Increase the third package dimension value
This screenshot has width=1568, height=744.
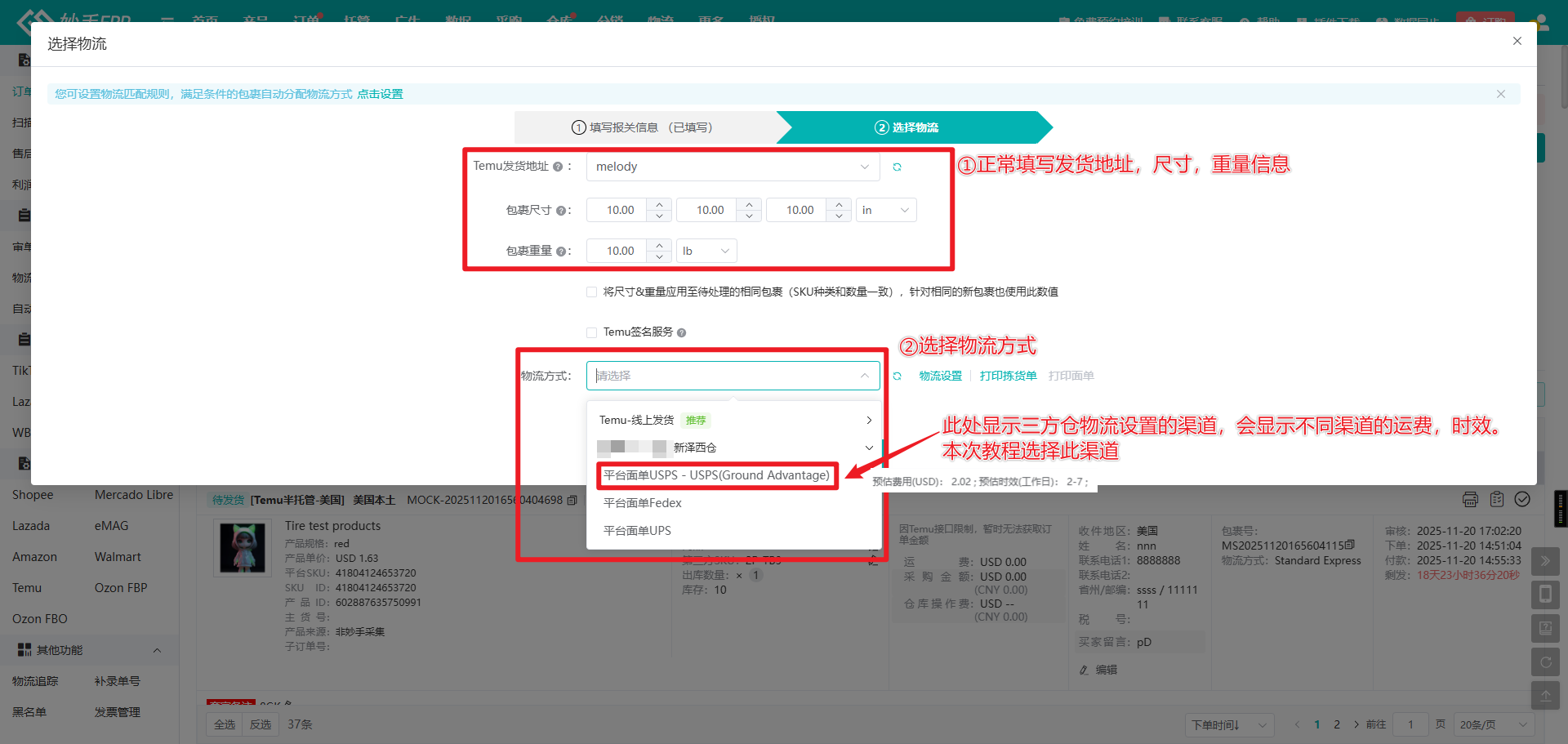coord(840,204)
